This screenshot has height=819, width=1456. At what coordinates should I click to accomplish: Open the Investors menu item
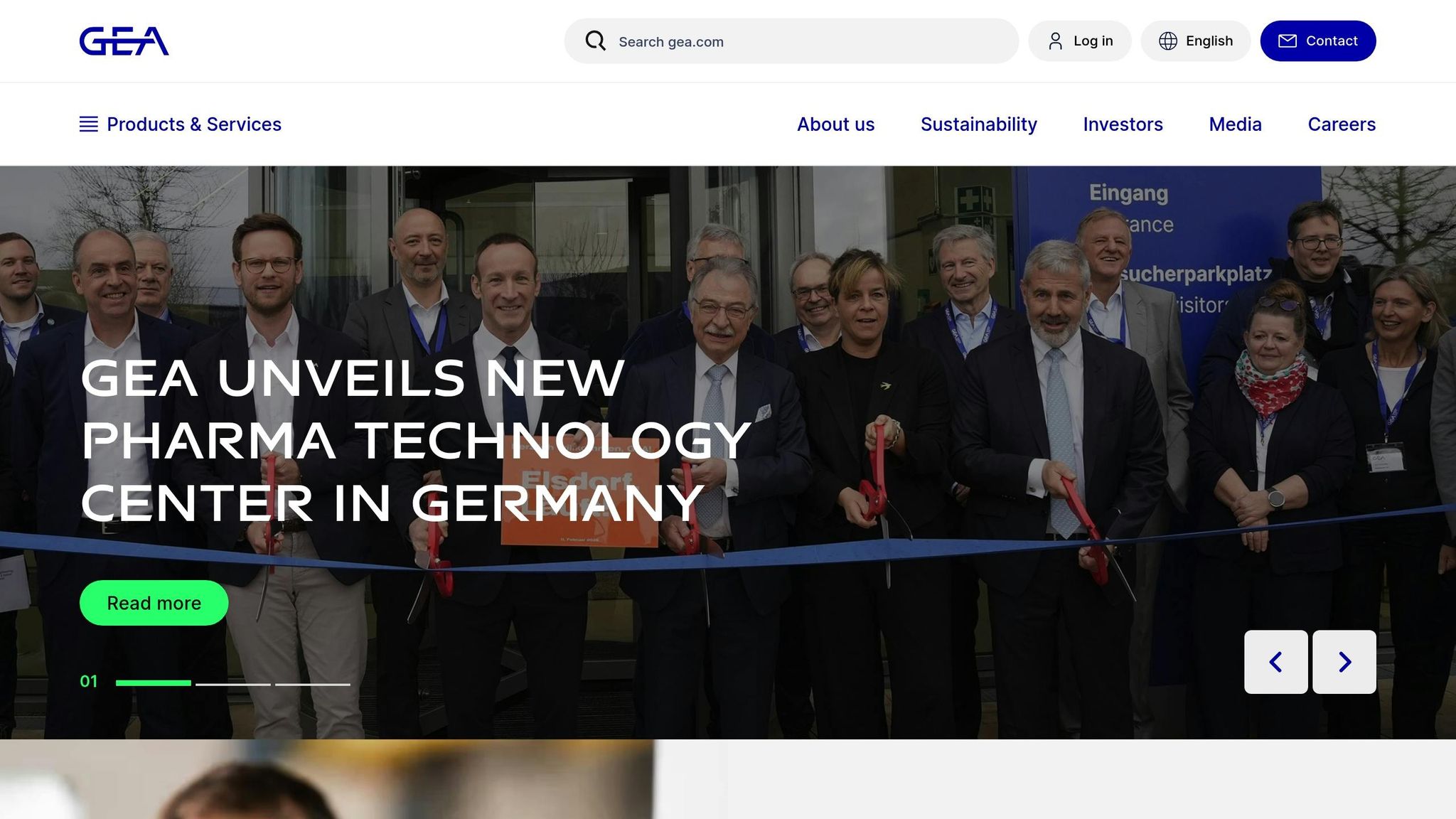[x=1123, y=124]
